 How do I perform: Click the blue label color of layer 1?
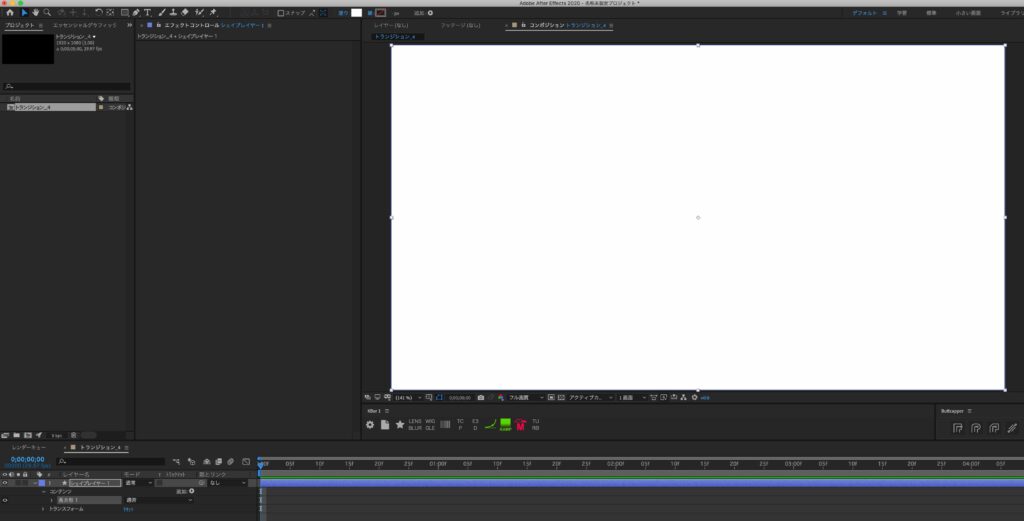[42, 483]
